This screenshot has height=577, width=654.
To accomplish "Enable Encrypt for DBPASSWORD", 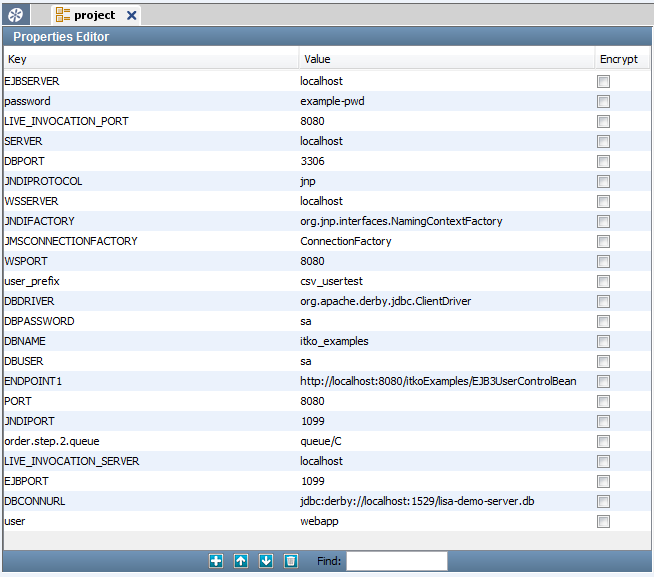I will tap(603, 321).
